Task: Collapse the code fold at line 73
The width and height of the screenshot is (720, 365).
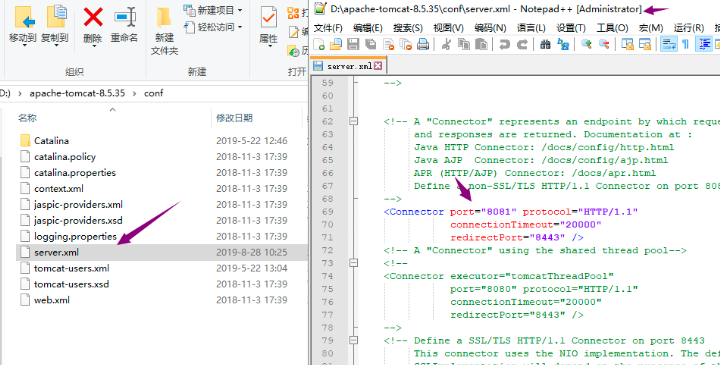Action: click(353, 263)
